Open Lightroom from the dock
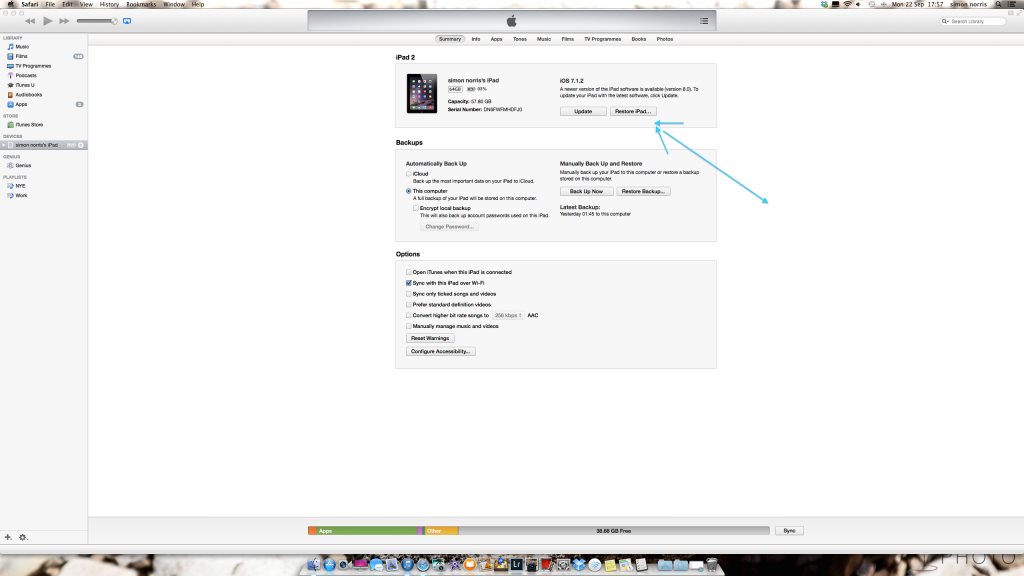This screenshot has height=576, width=1024. point(517,564)
